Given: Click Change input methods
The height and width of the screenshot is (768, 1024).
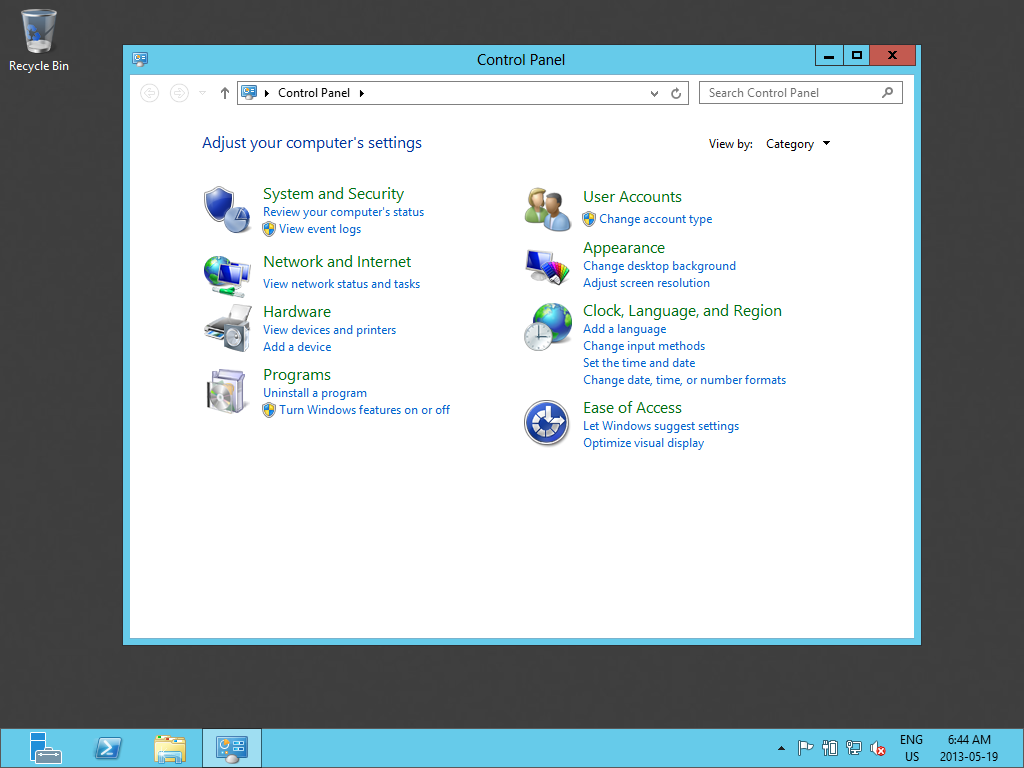Looking at the screenshot, I should point(644,346).
